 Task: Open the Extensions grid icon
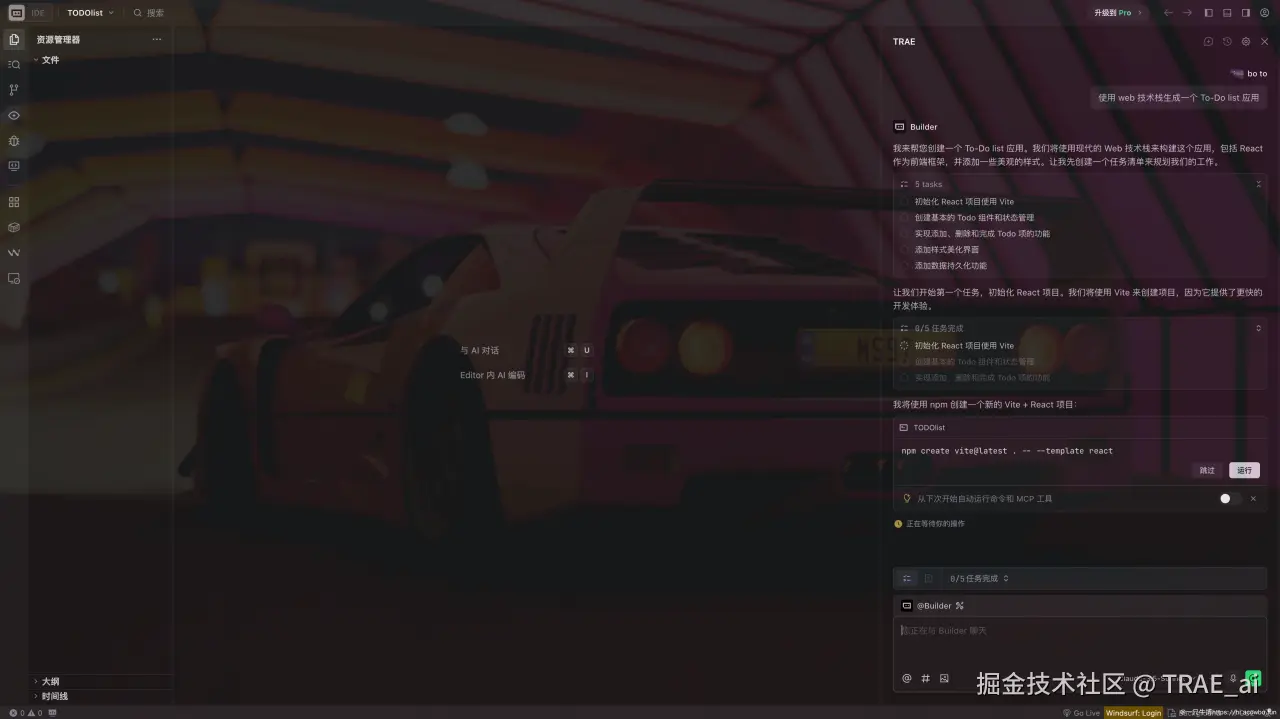click(x=14, y=202)
